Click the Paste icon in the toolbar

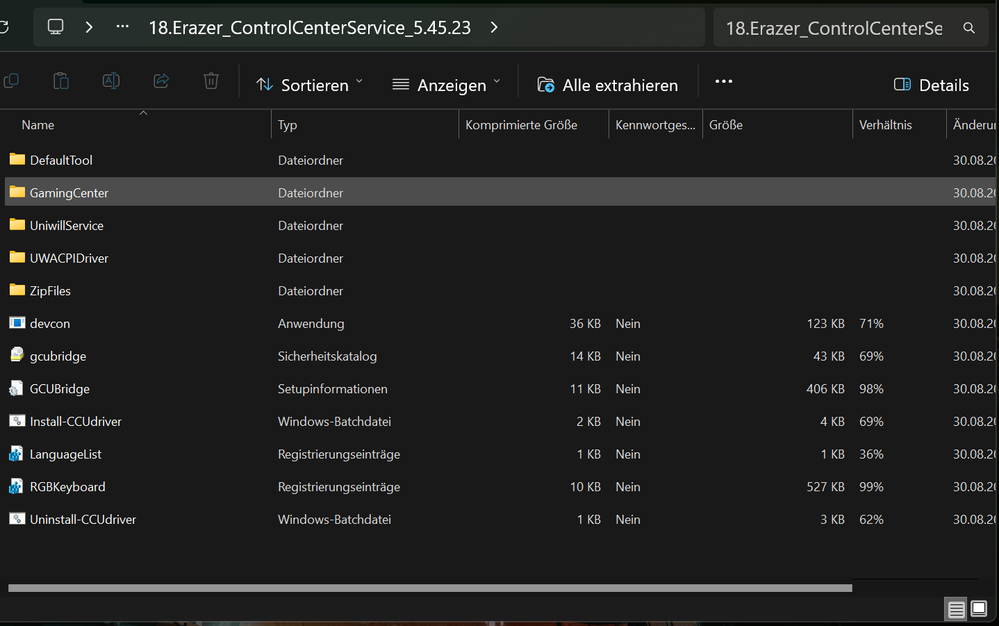click(x=60, y=81)
